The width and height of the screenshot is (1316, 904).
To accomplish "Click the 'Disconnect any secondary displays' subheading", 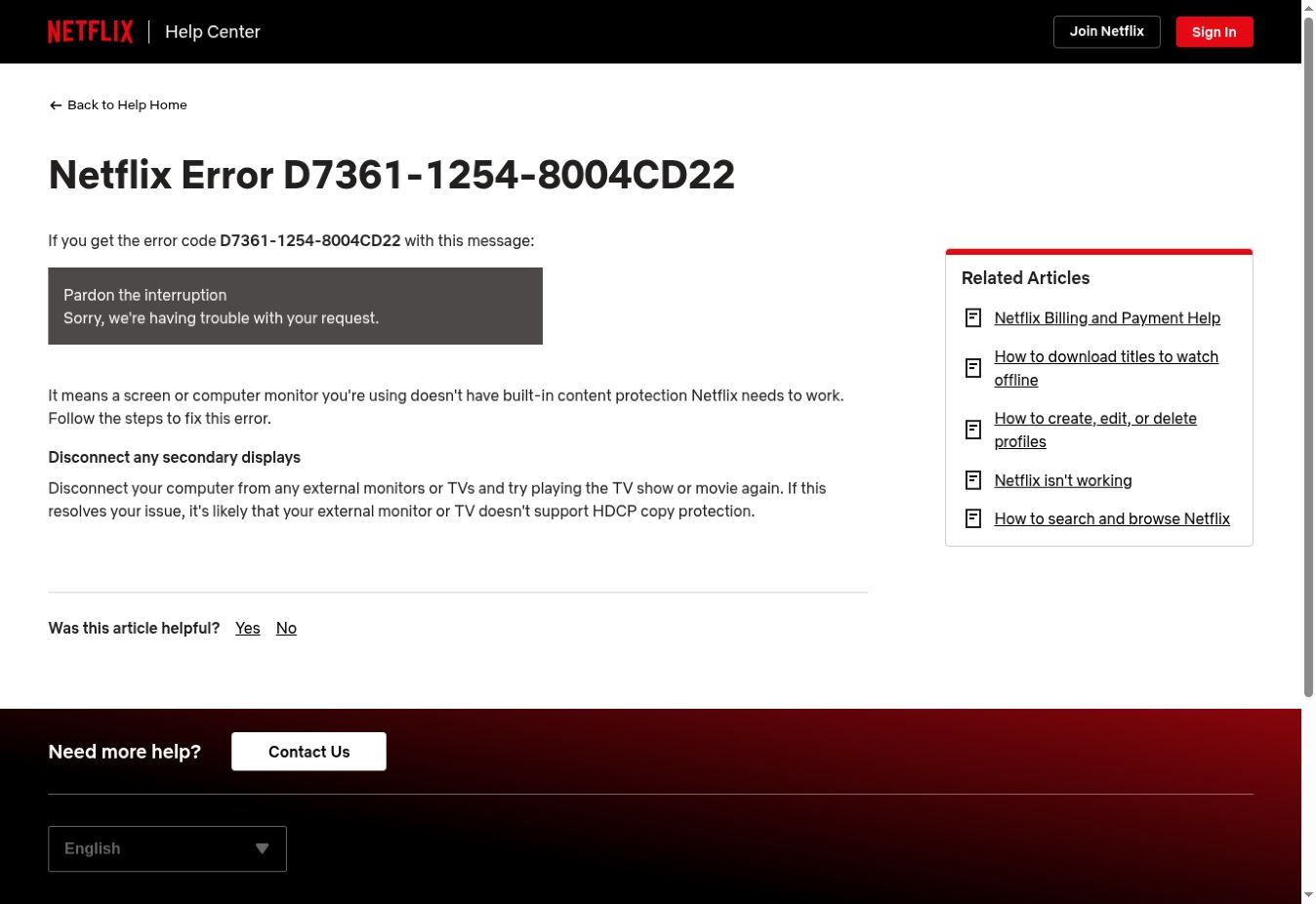I will tap(174, 457).
